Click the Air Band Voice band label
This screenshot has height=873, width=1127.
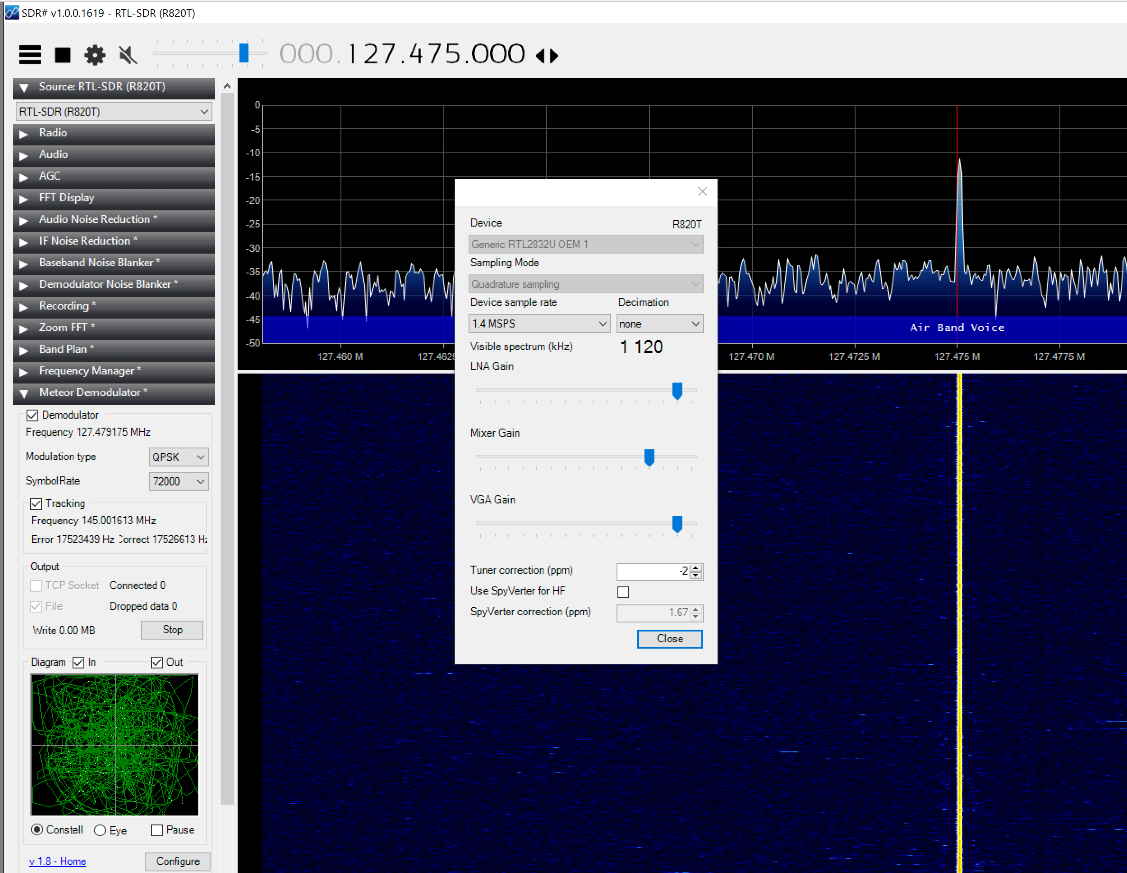pyautogui.click(x=957, y=328)
